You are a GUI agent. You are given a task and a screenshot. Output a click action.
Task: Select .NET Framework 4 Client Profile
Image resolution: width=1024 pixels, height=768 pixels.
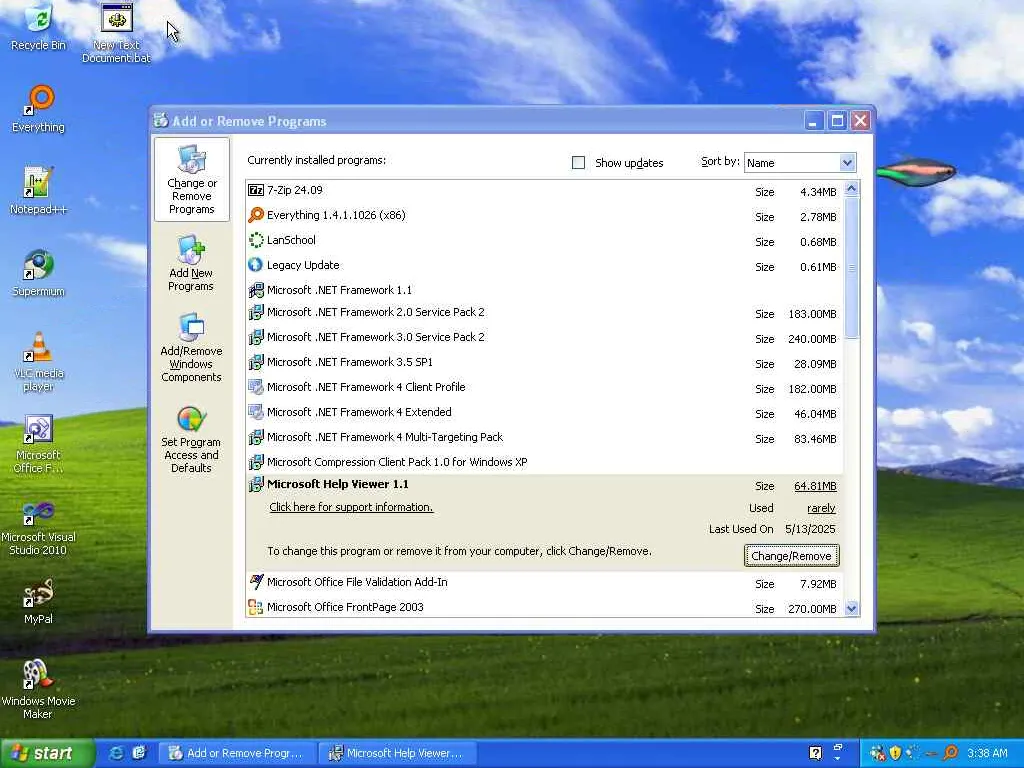click(x=545, y=387)
